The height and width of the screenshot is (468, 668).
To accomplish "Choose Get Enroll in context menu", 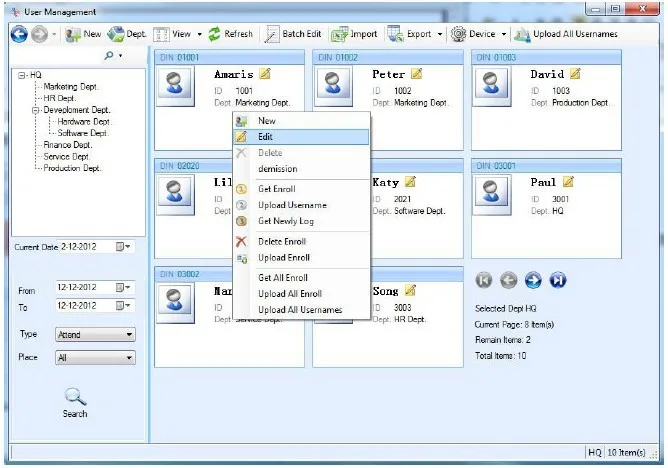I will [x=301, y=189].
